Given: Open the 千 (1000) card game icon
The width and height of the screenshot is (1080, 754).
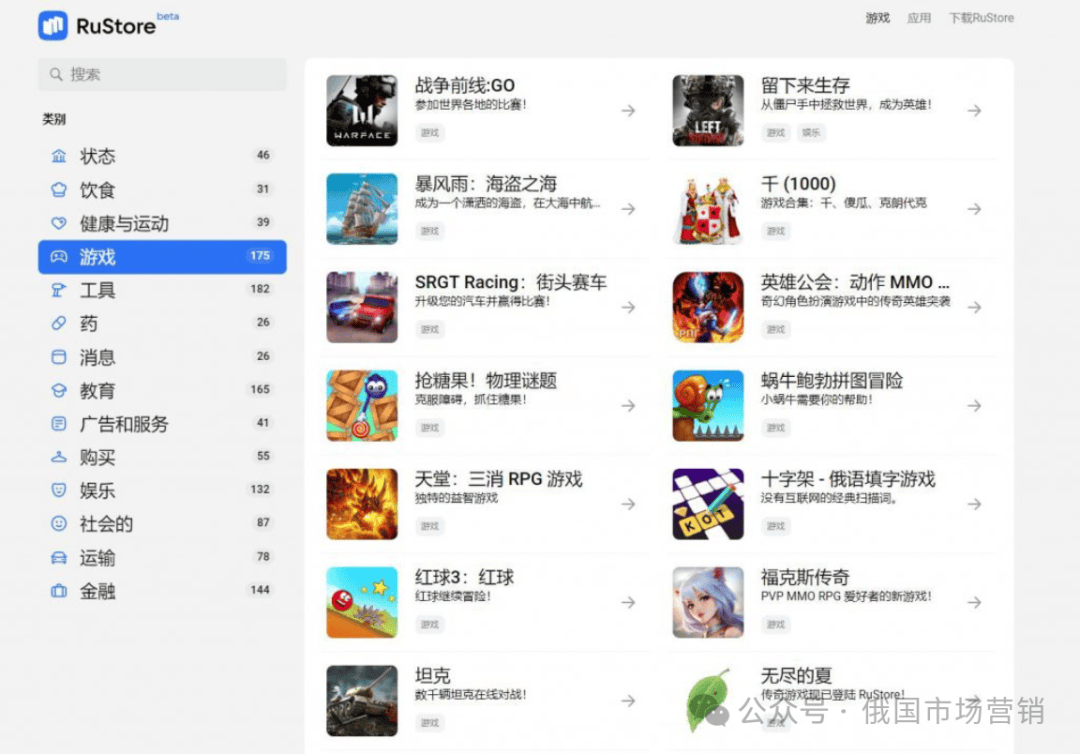Looking at the screenshot, I should pos(708,209).
